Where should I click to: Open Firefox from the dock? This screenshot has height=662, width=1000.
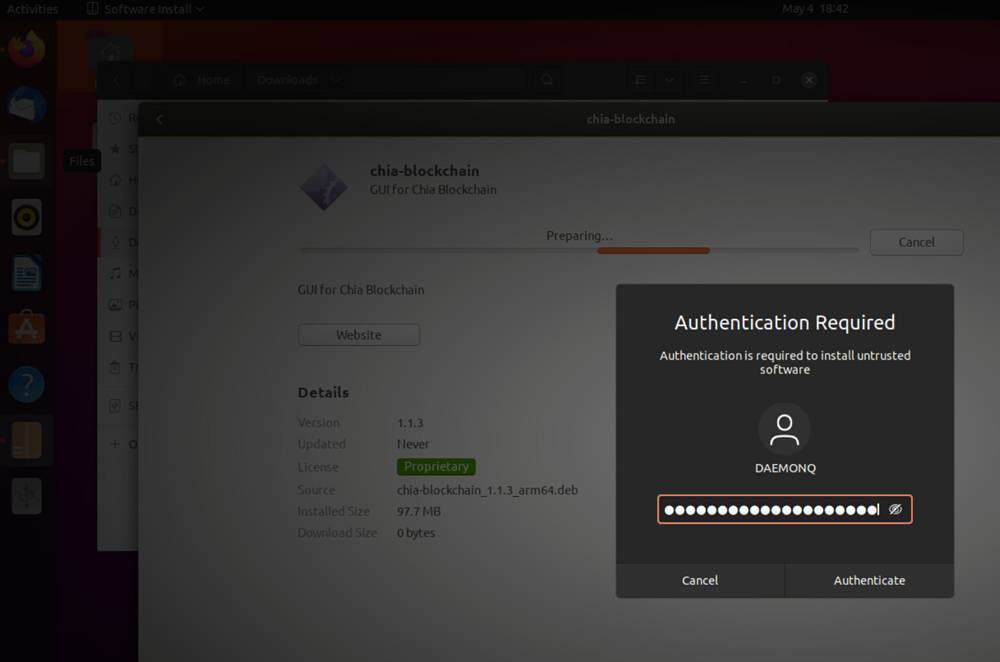click(26, 49)
